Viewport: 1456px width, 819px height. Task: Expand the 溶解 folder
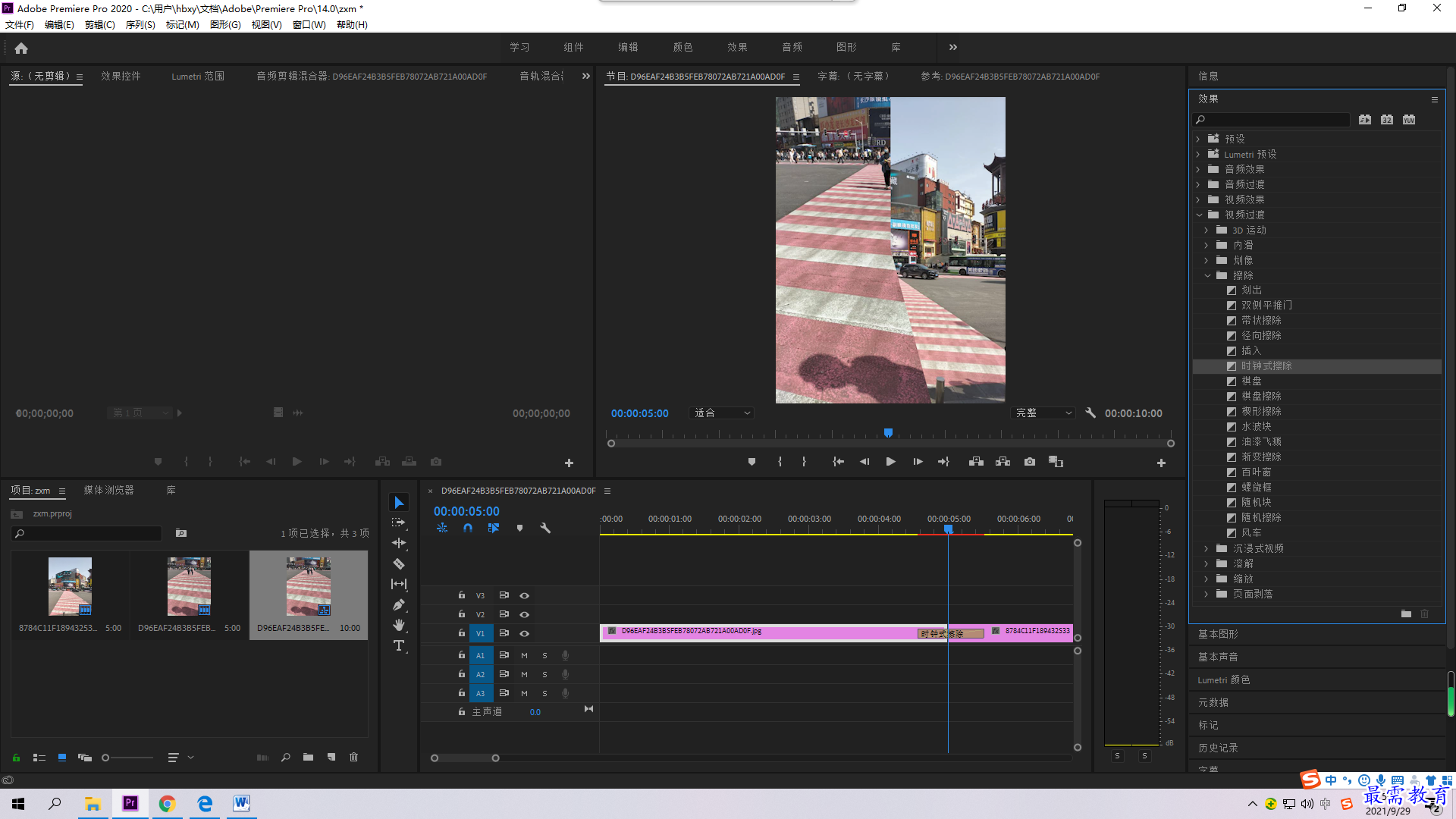click(x=1207, y=563)
